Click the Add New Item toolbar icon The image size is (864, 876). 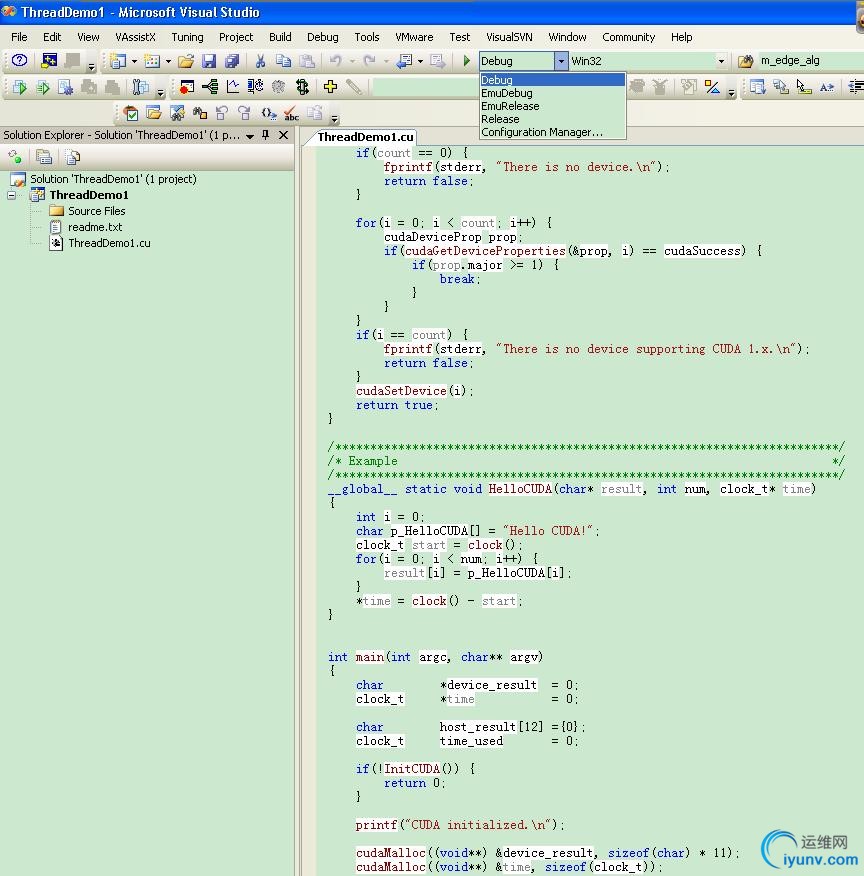point(152,61)
